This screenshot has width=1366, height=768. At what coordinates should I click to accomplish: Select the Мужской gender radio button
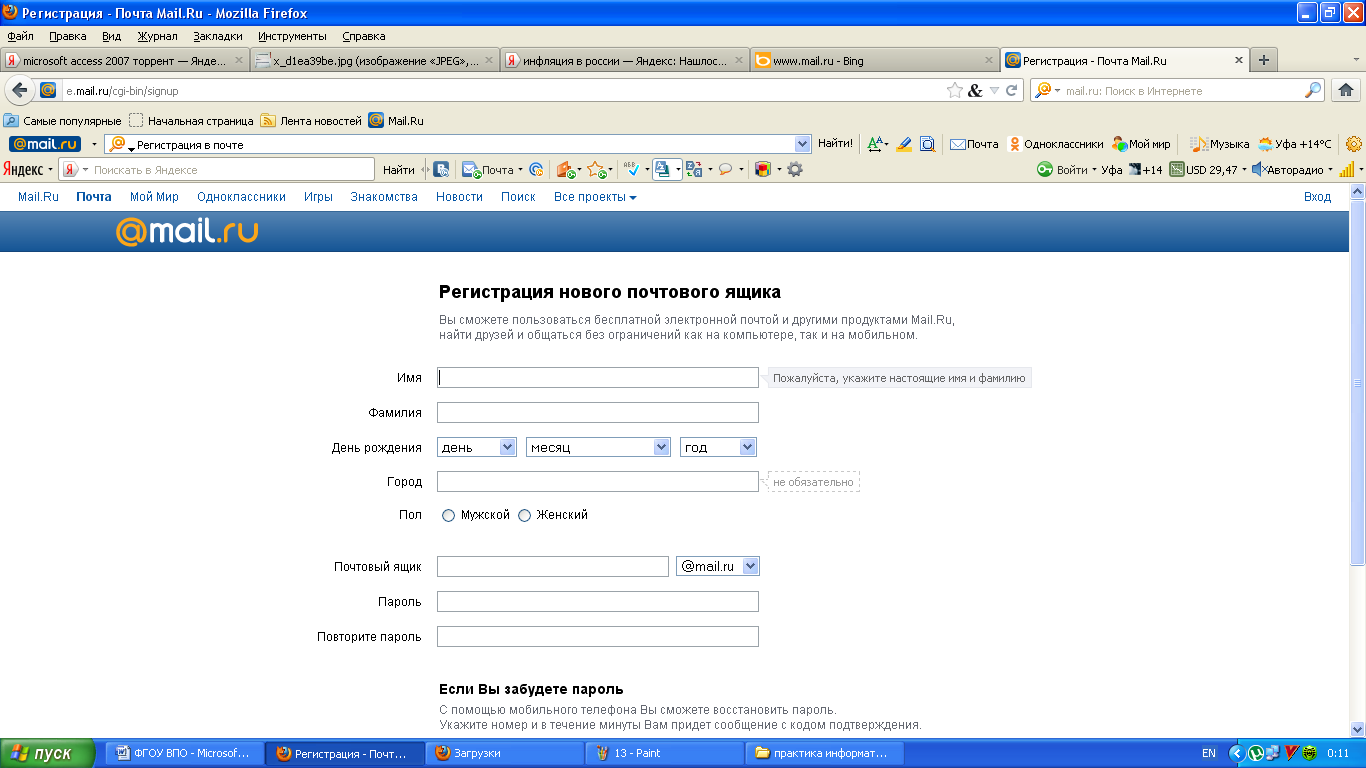[448, 516]
